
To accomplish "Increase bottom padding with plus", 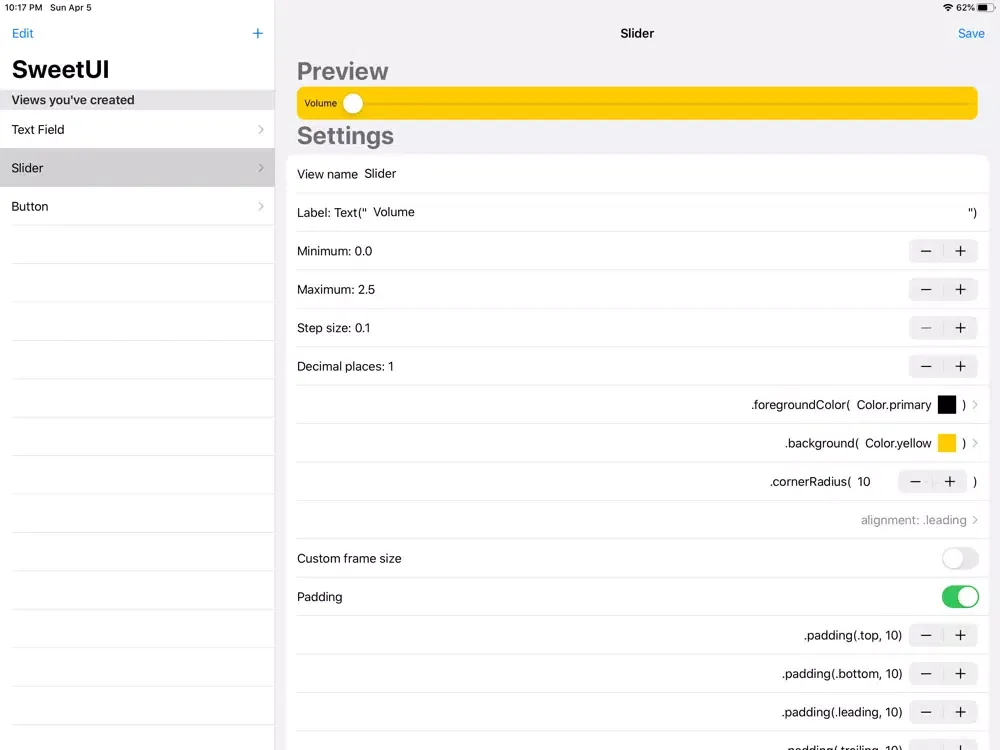I will pyautogui.click(x=960, y=673).
